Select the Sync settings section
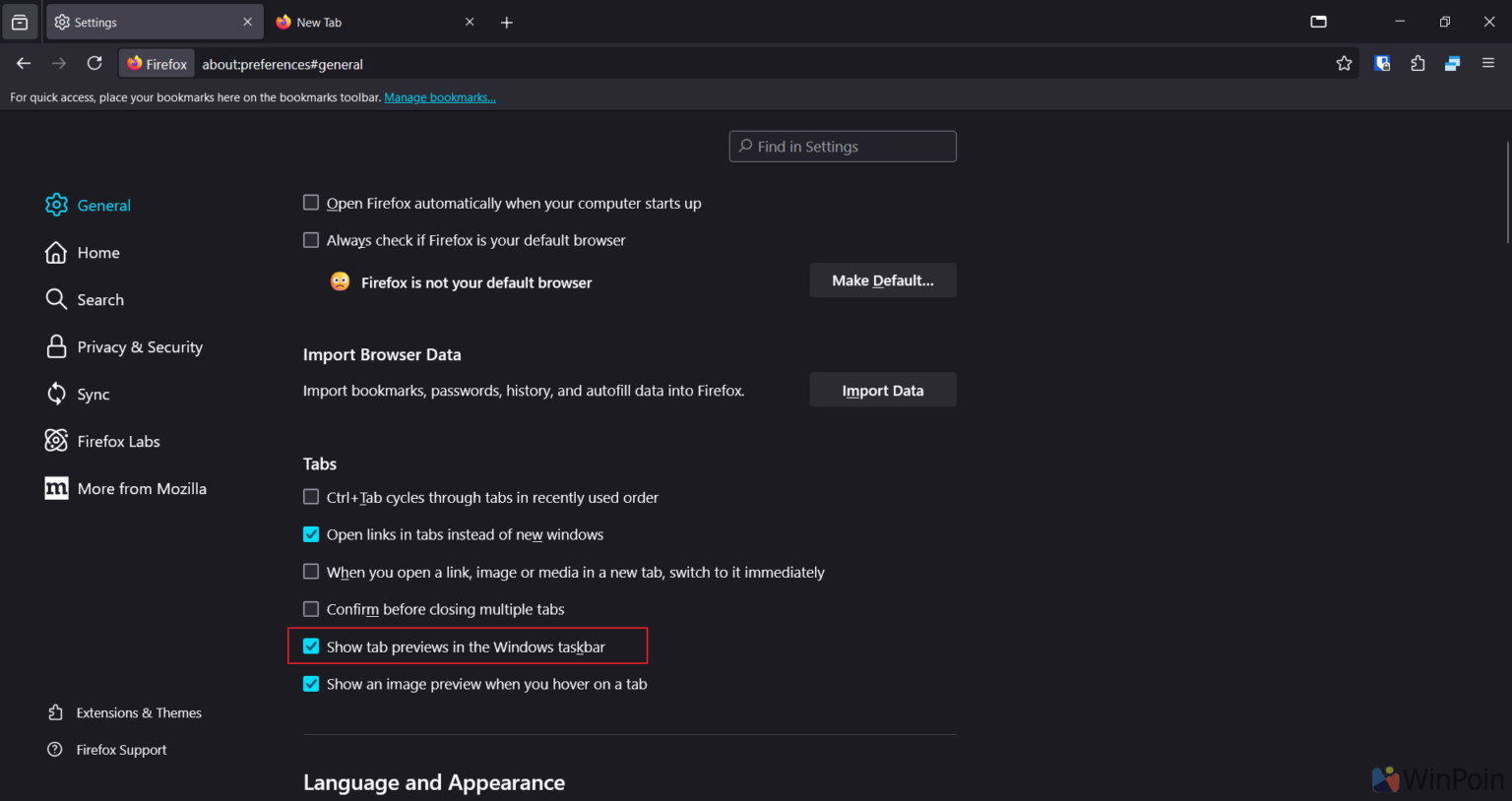1512x801 pixels. 94,394
